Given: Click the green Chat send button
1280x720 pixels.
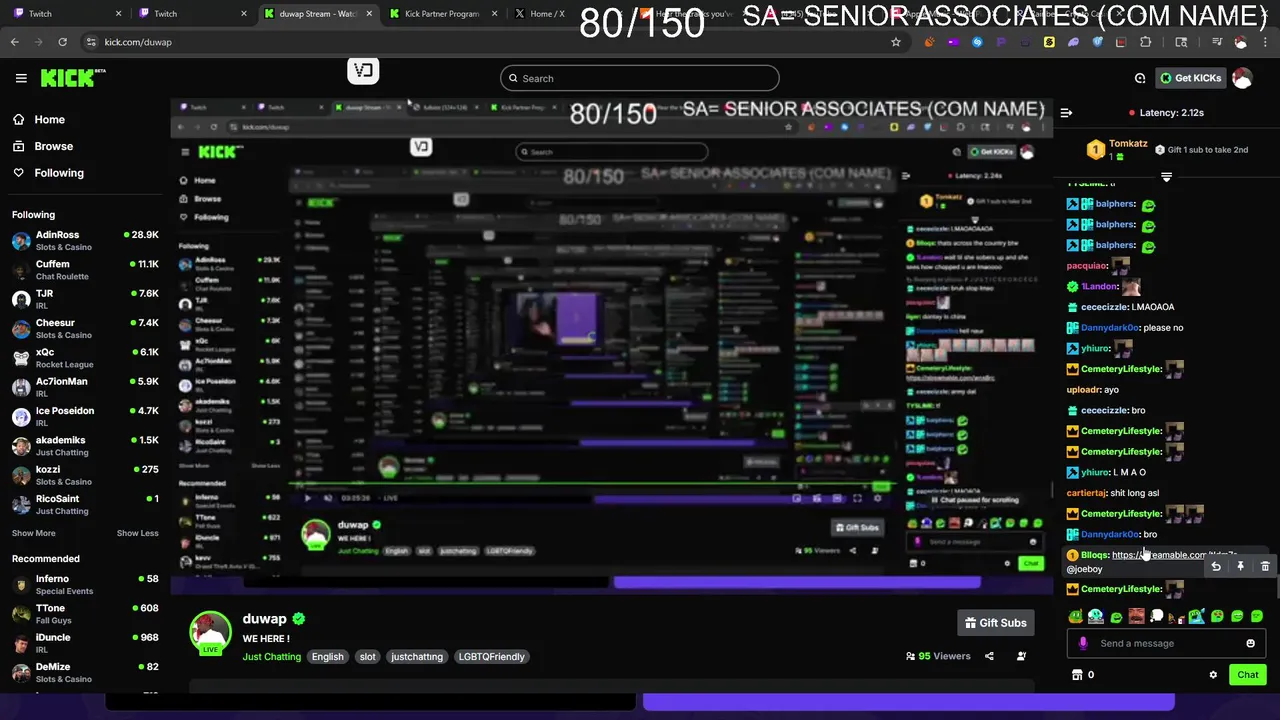Looking at the screenshot, I should (1247, 675).
